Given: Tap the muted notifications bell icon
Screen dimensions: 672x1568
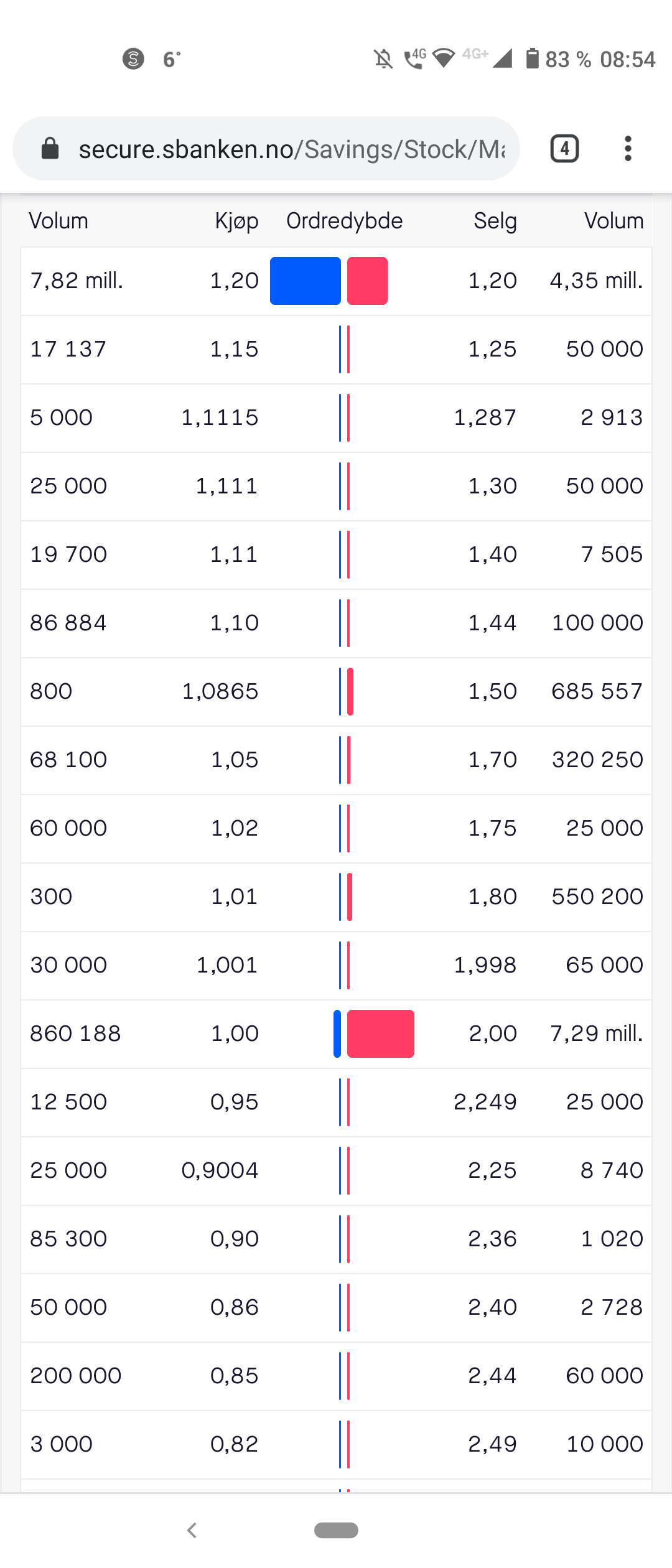Looking at the screenshot, I should point(383,59).
